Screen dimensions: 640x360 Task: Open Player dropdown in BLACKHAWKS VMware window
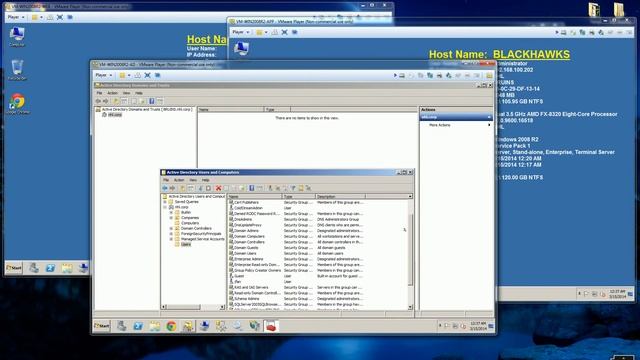241,32
